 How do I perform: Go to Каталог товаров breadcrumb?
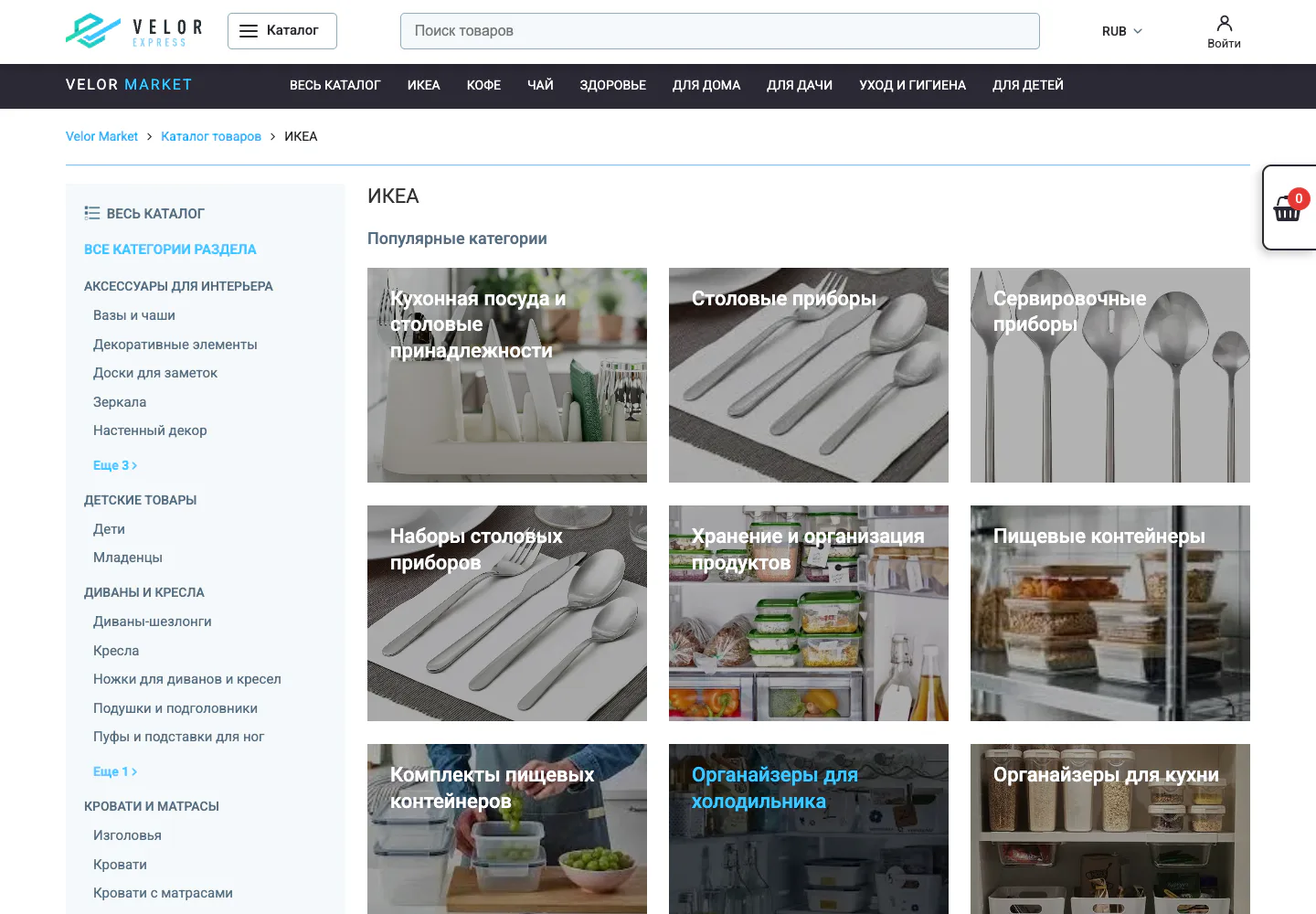click(211, 136)
